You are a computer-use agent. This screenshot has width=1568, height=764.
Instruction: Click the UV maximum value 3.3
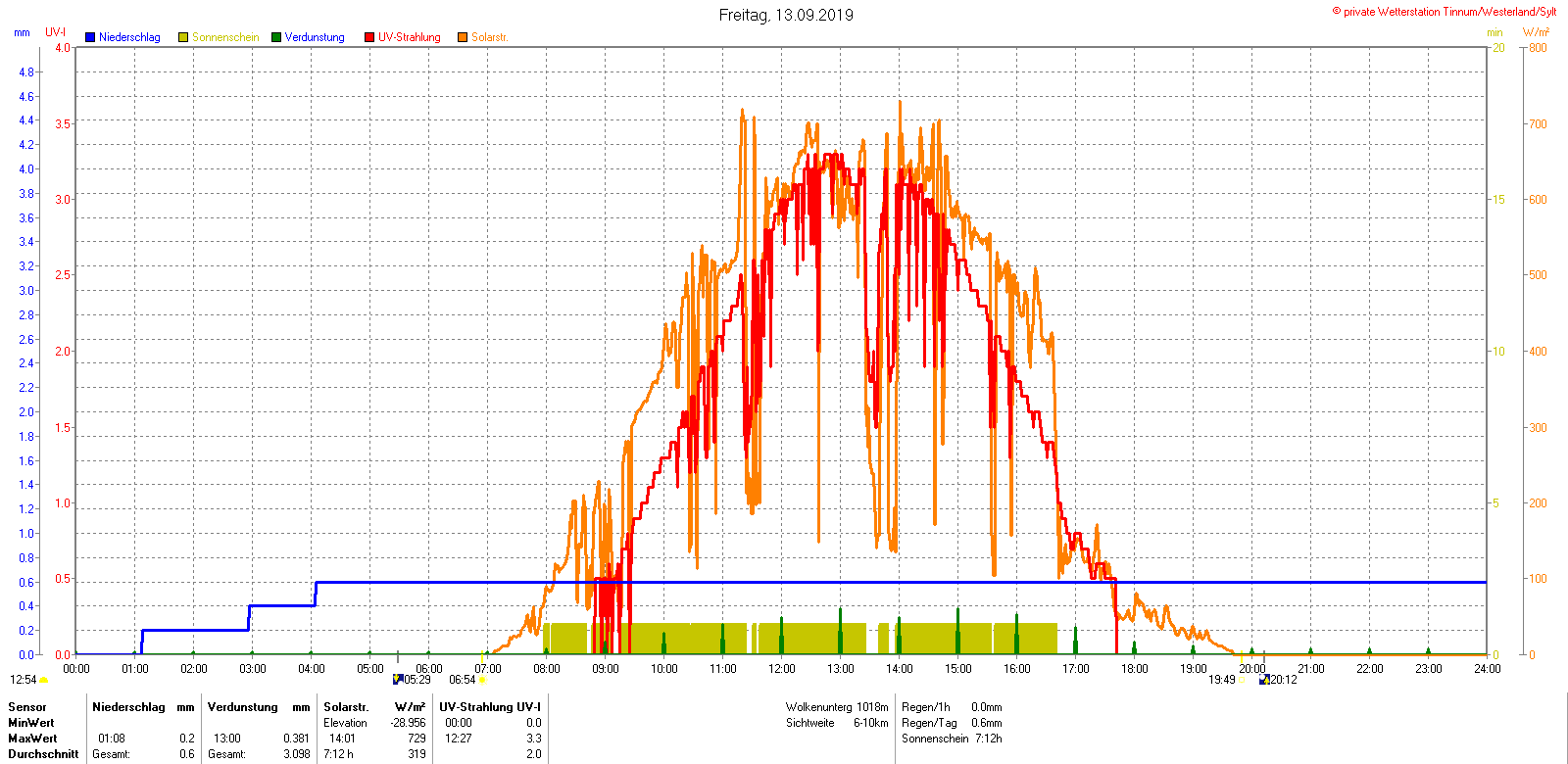534,739
